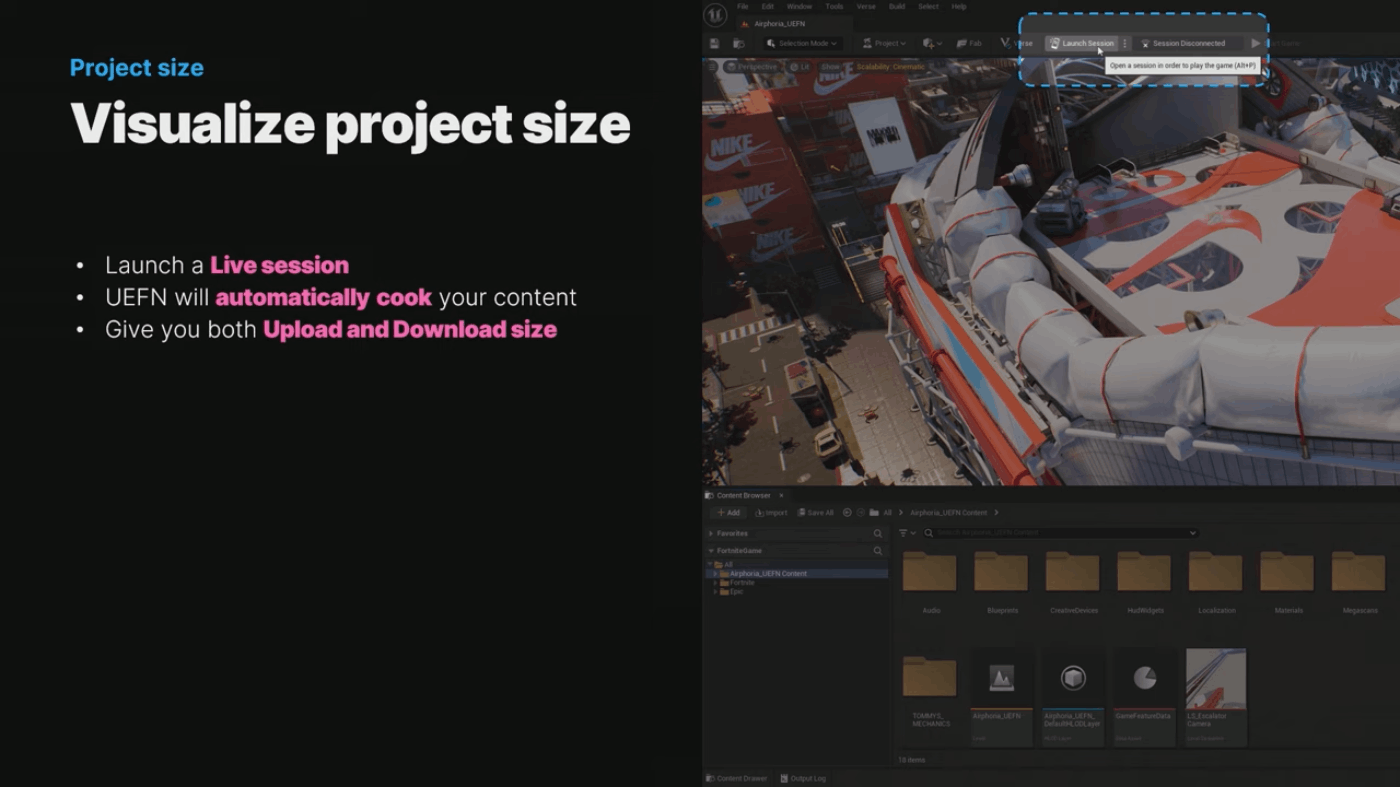Viewport: 1400px width, 787px height.
Task: Open the Window menu
Action: tap(799, 7)
